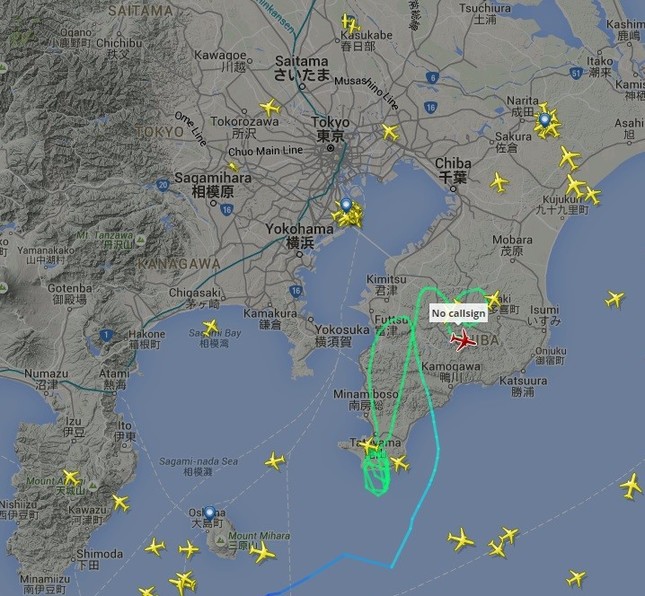Select the small aircraft above Sagamihara
The image size is (645, 596).
(233, 167)
